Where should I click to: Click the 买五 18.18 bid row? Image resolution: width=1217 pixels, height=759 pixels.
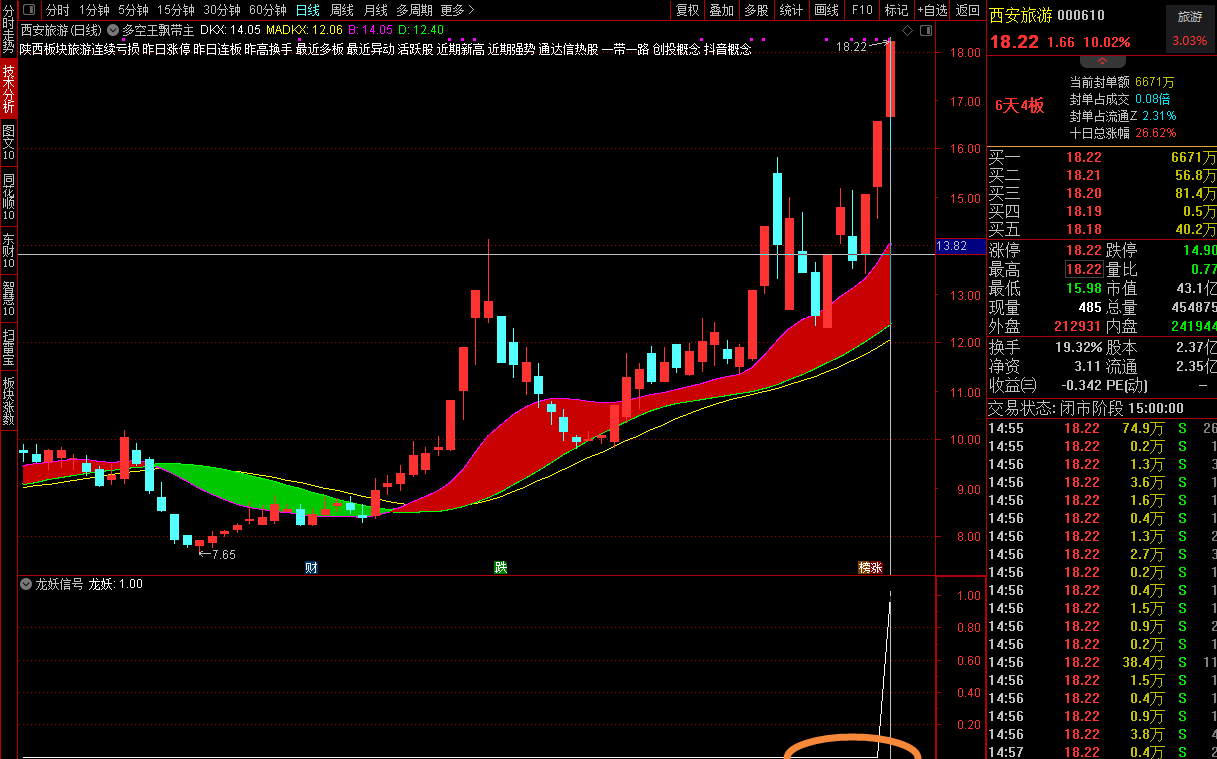tap(1102, 229)
